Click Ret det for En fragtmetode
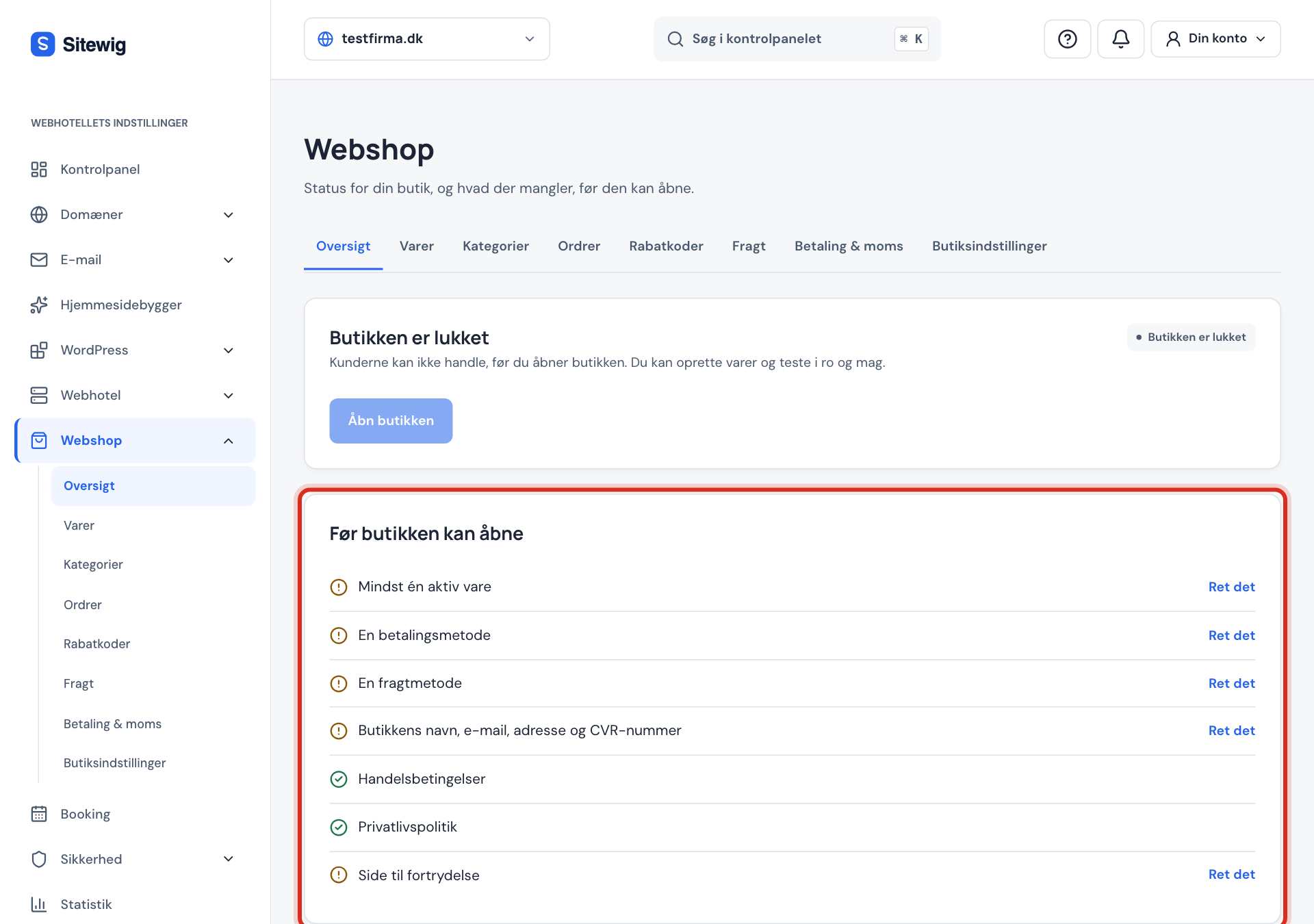 tap(1231, 683)
